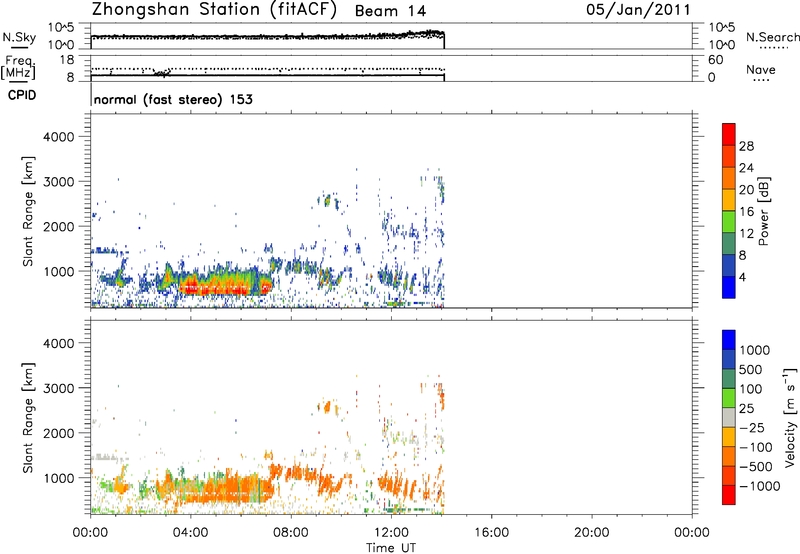
Task: Click the 'N.Sky' legend label
Action: click(x=19, y=37)
